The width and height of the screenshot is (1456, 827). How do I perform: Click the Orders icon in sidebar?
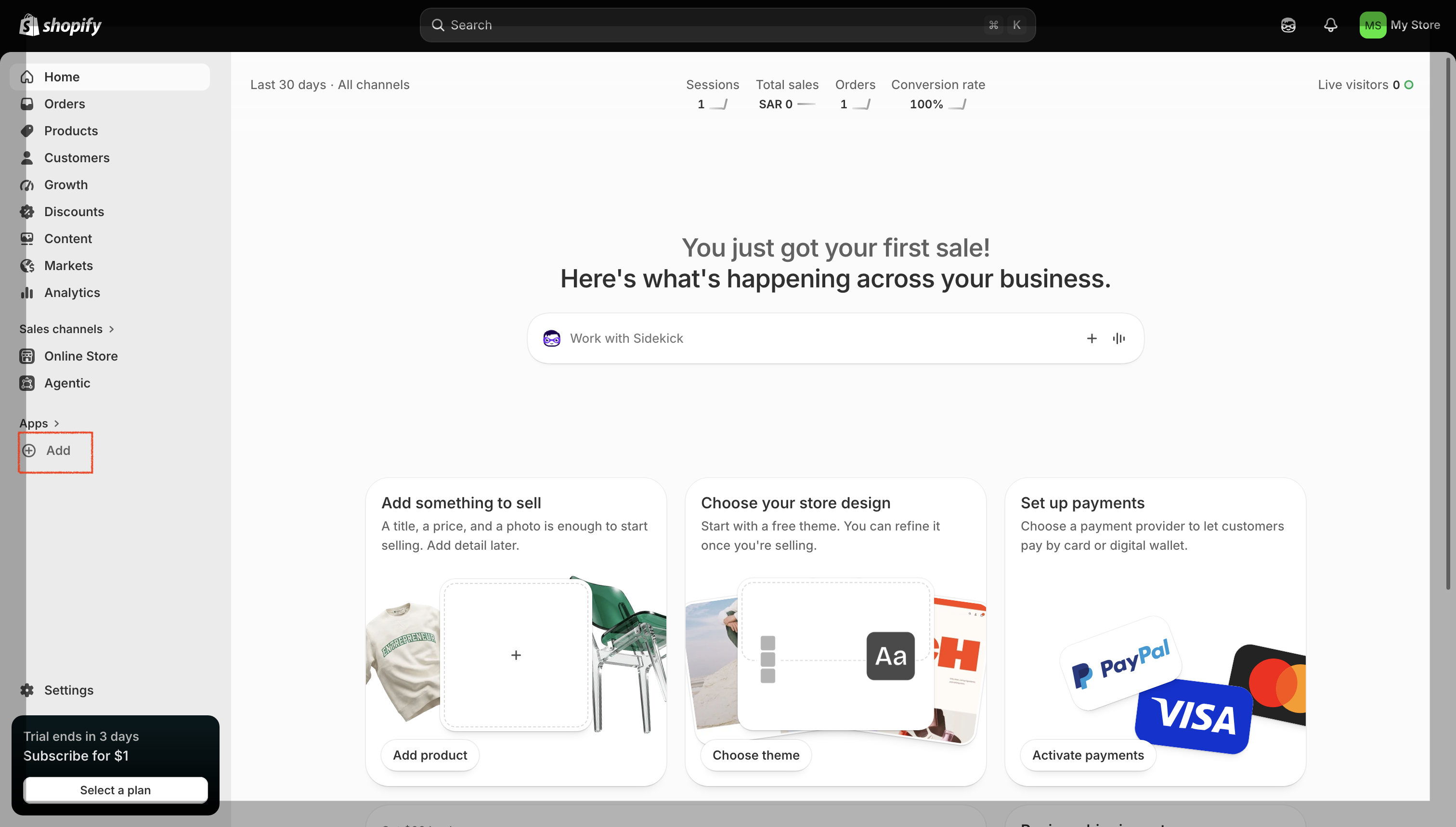[x=26, y=104]
